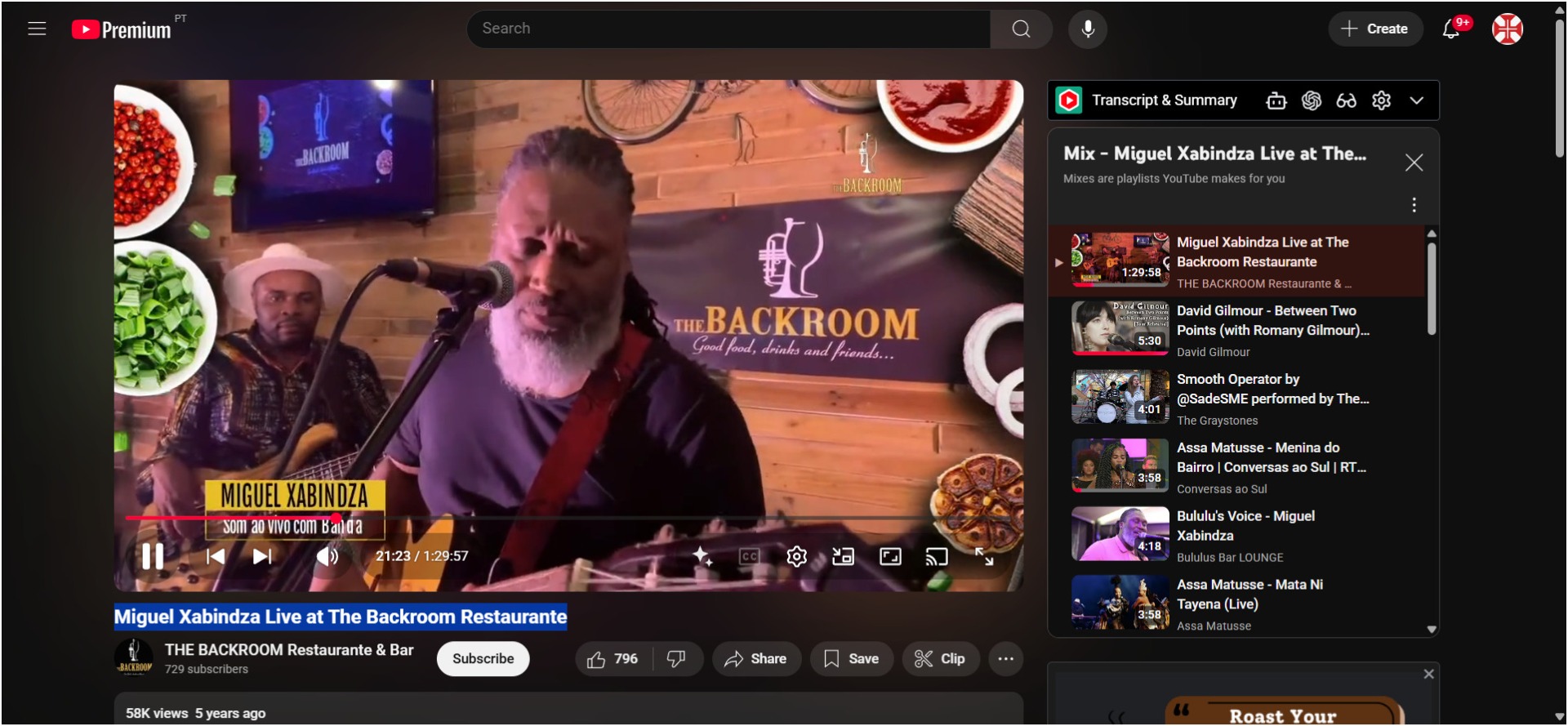Viewport: 1568px width, 726px height.
Task: Open THE BACKROOM Restaurante & Bar channel name
Action: point(289,650)
